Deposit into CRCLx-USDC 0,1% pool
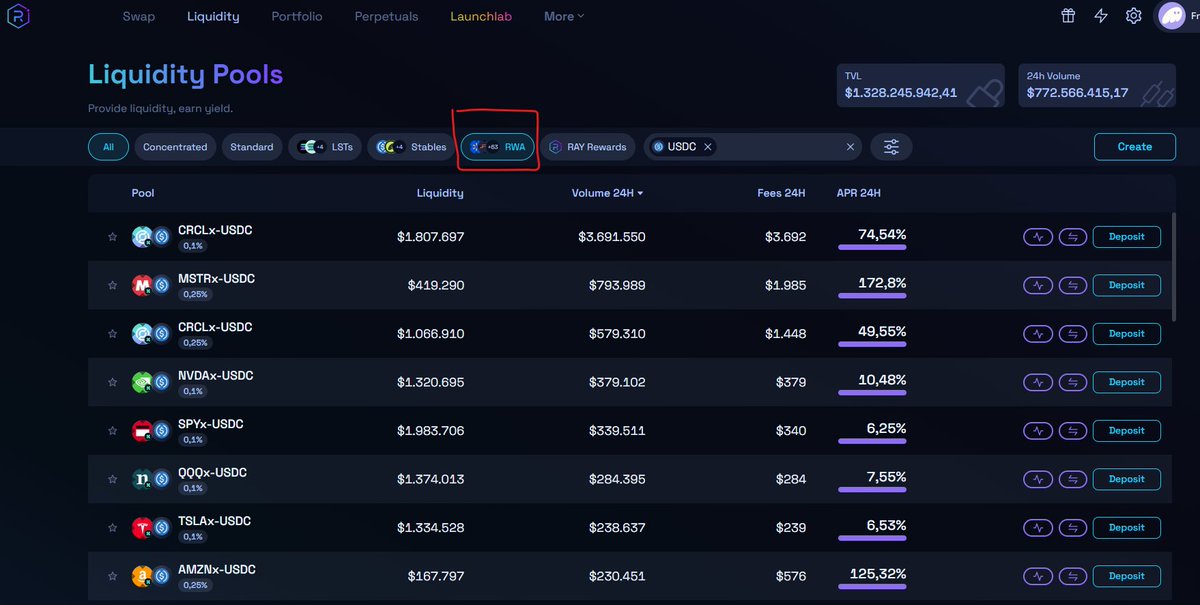The height and width of the screenshot is (605, 1200). 1127,237
